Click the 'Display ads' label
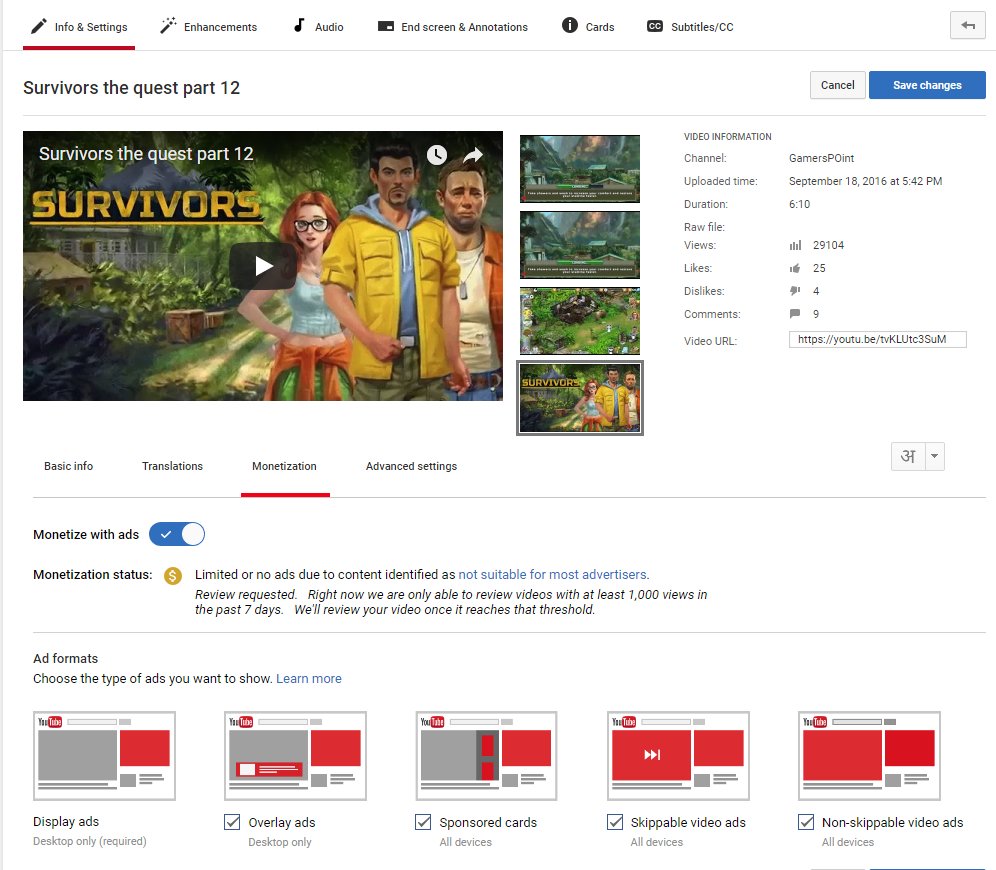This screenshot has width=996, height=870. click(66, 821)
